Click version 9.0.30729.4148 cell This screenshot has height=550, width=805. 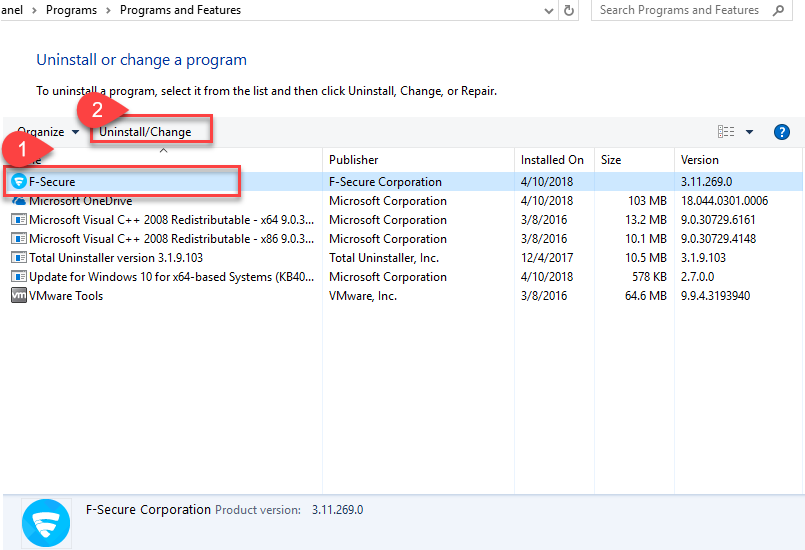click(718, 239)
